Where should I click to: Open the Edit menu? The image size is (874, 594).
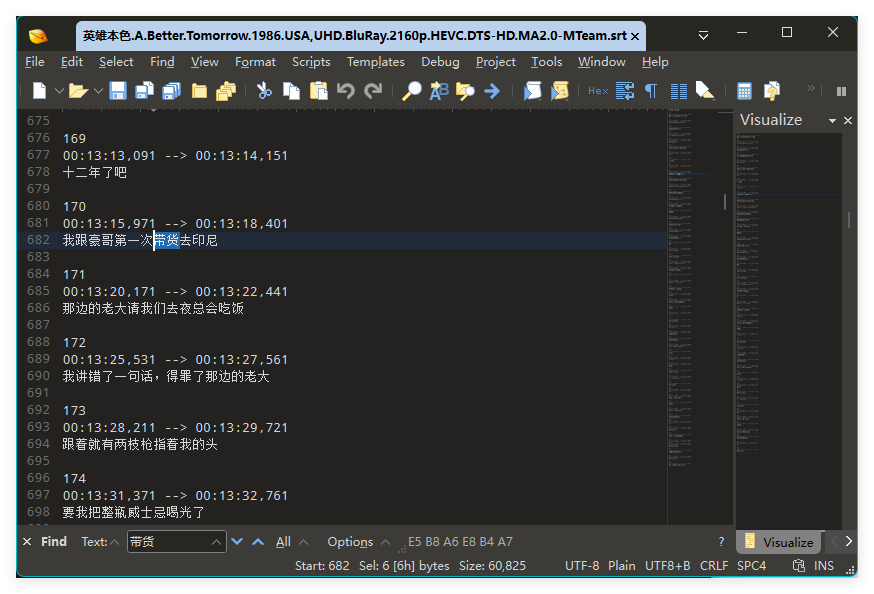pyautogui.click(x=71, y=62)
